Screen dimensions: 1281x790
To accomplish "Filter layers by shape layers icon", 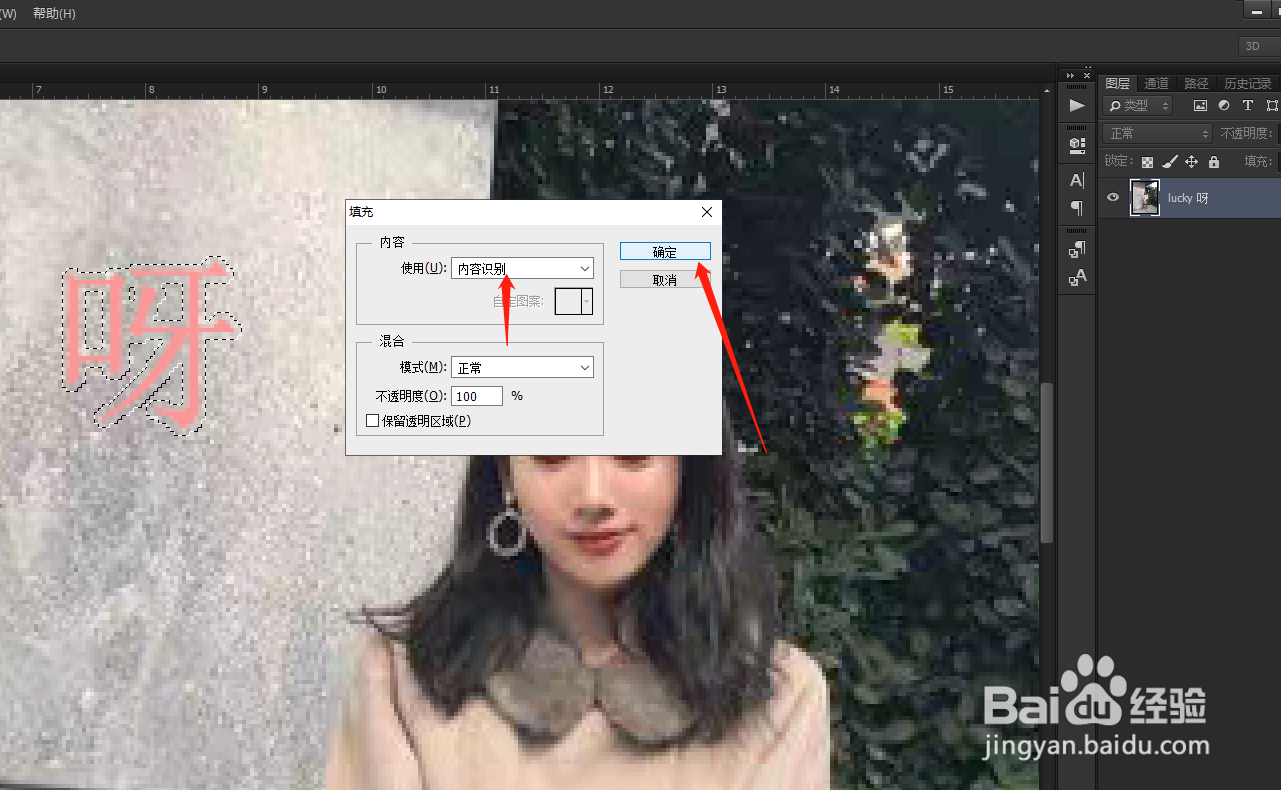I will coord(1272,106).
